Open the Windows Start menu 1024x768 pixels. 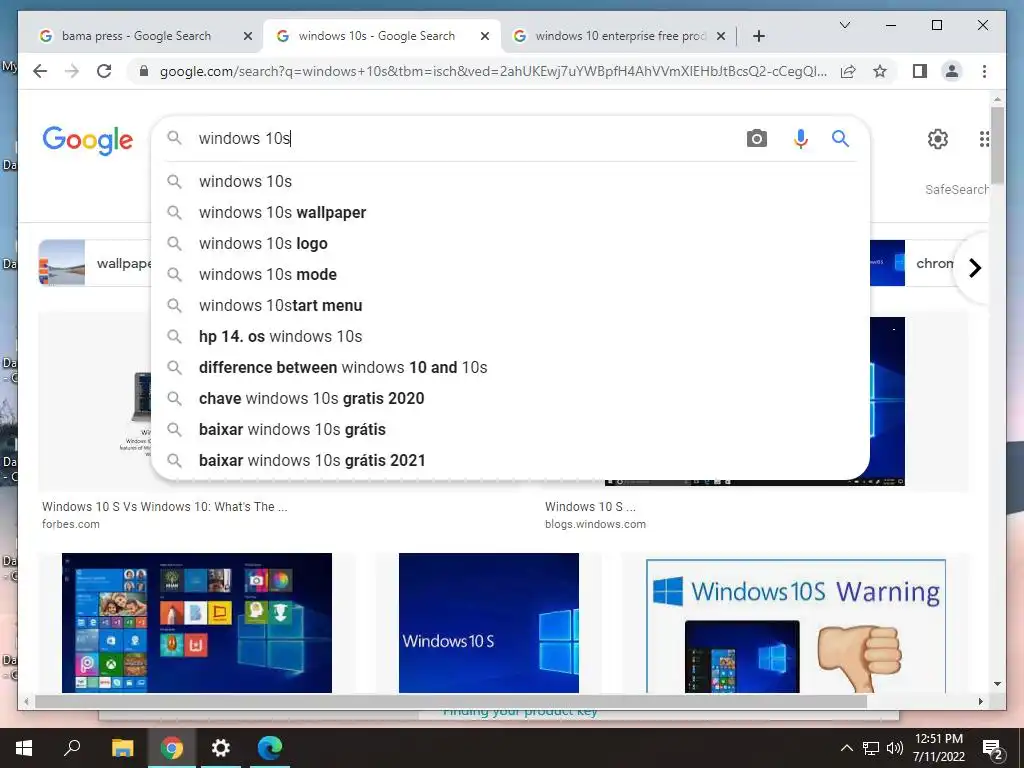point(24,748)
